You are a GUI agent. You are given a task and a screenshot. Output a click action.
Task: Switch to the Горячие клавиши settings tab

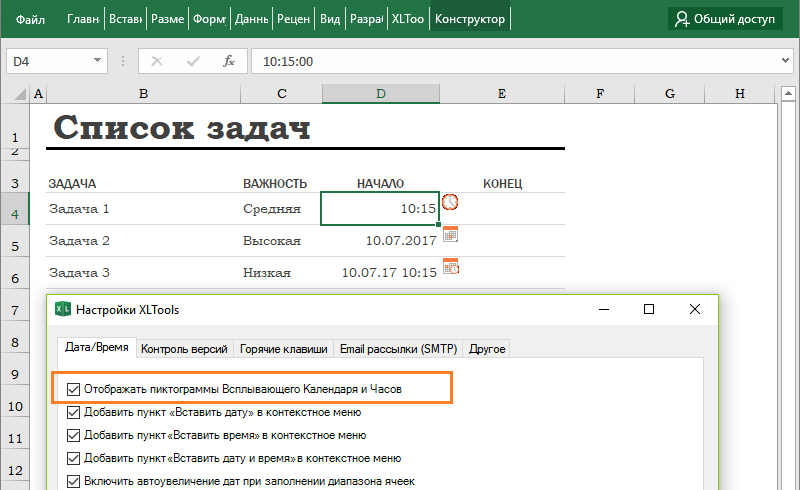(x=284, y=349)
